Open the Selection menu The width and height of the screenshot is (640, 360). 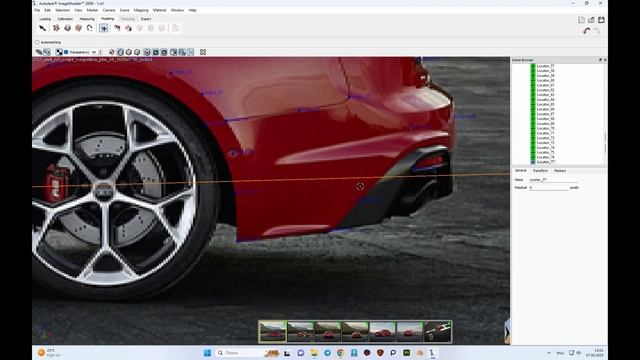[62, 10]
